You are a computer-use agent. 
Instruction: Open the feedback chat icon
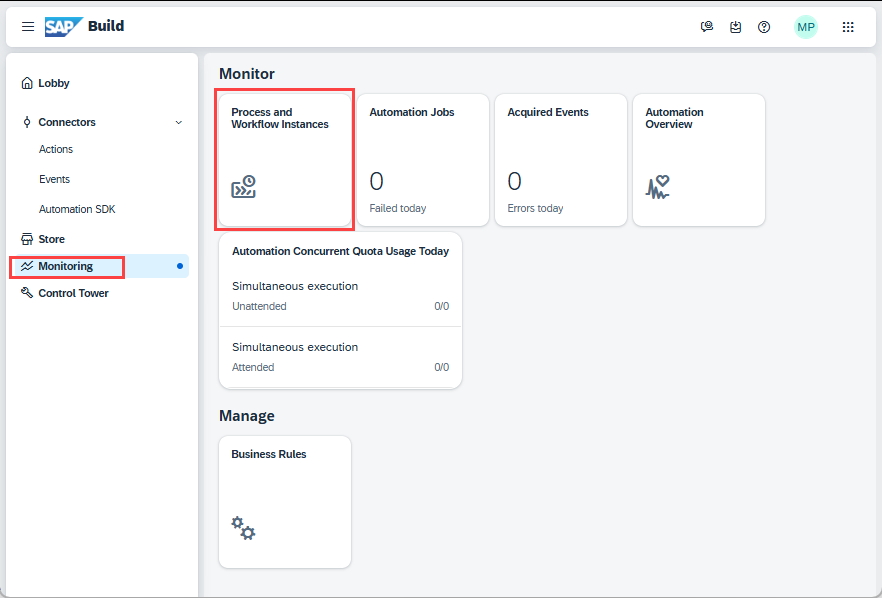pyautogui.click(x=706, y=26)
